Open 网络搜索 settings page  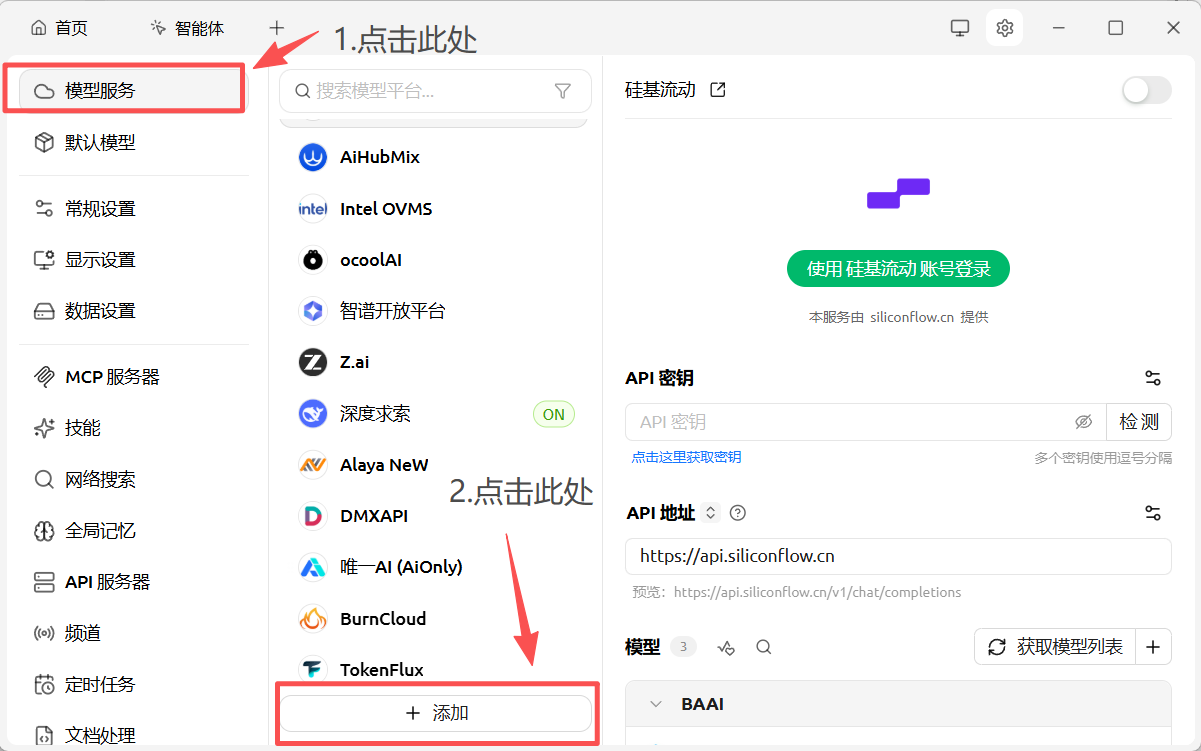coord(134,480)
